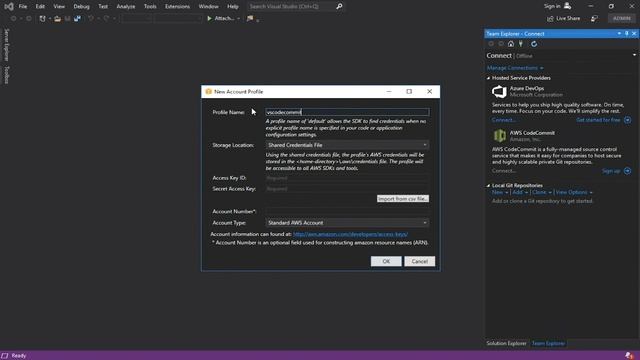
Task: Click Sign up link for AWS CodeCommit
Action: [x=611, y=171]
